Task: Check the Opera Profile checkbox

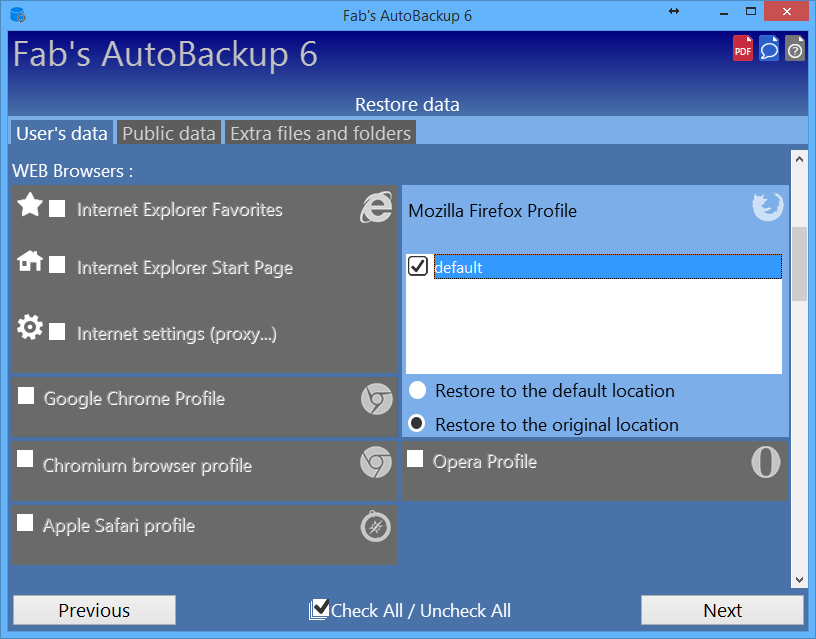Action: [415, 458]
